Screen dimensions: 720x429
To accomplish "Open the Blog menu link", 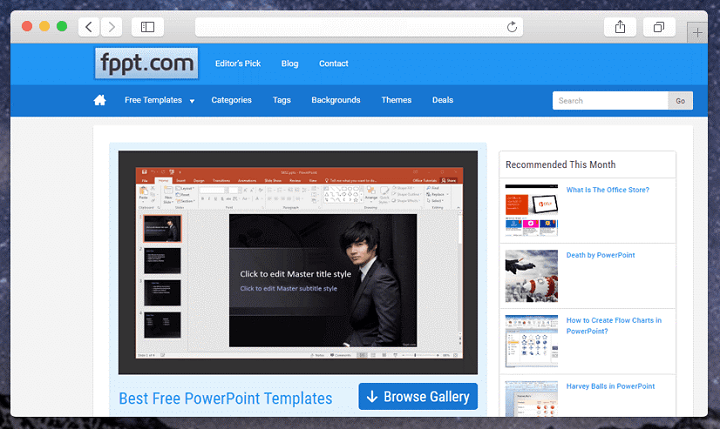I will pyautogui.click(x=290, y=63).
